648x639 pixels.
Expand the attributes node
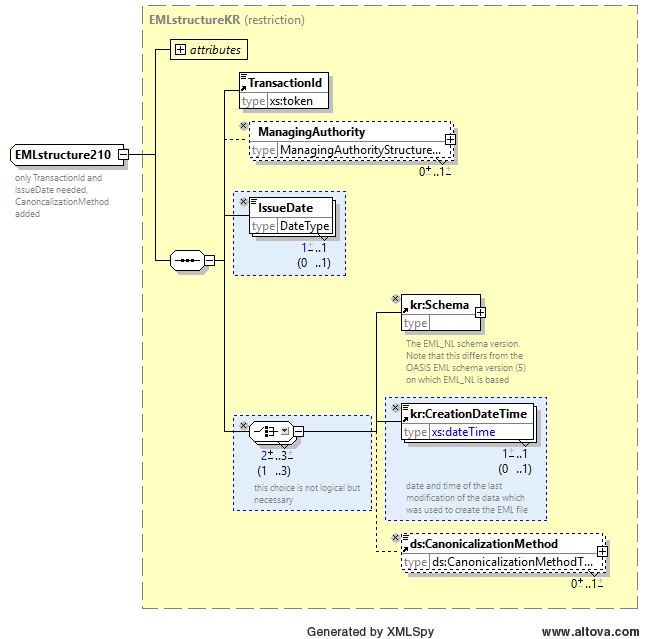click(180, 50)
